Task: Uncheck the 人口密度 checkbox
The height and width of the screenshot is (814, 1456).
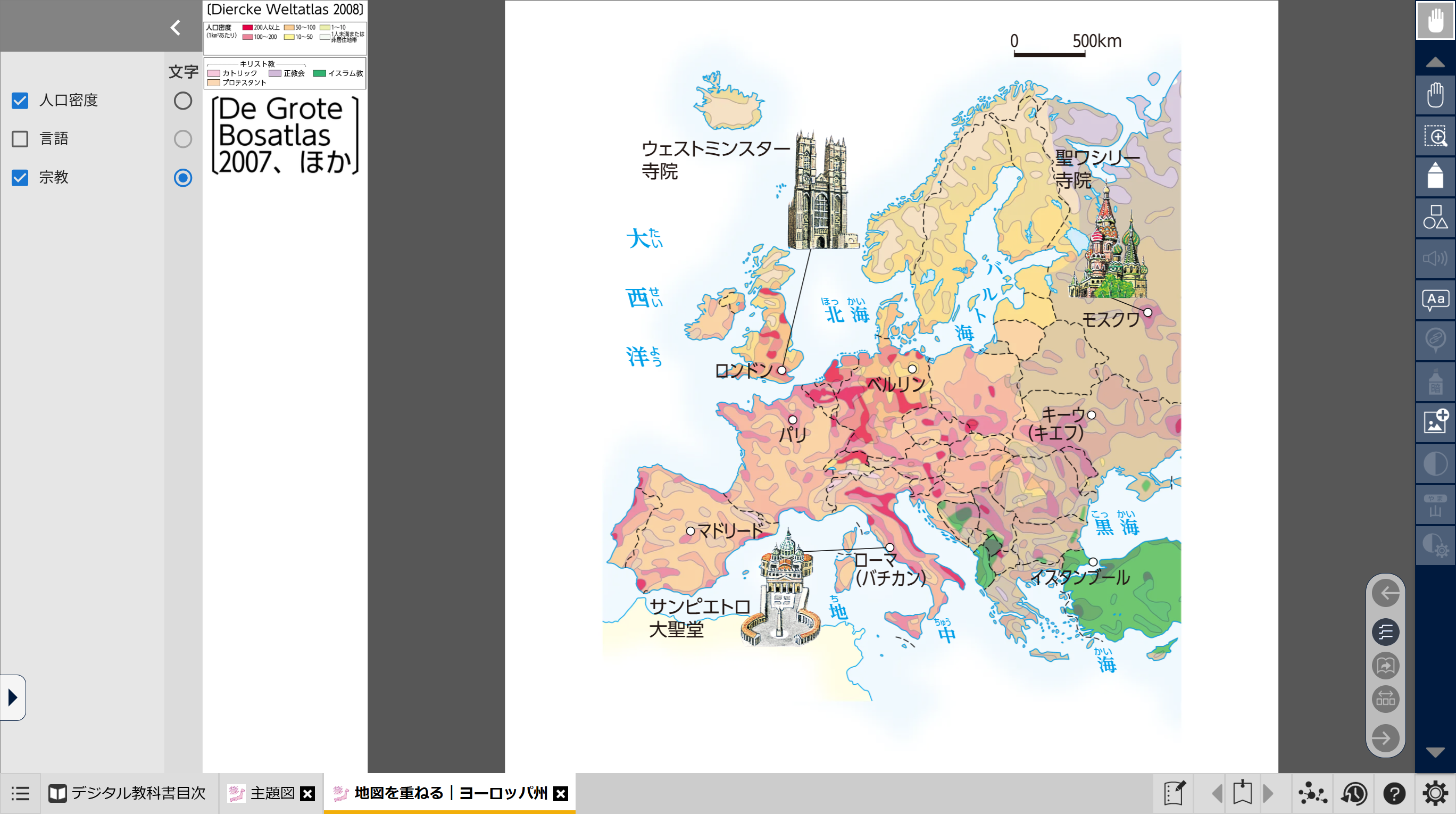Action: (x=20, y=101)
